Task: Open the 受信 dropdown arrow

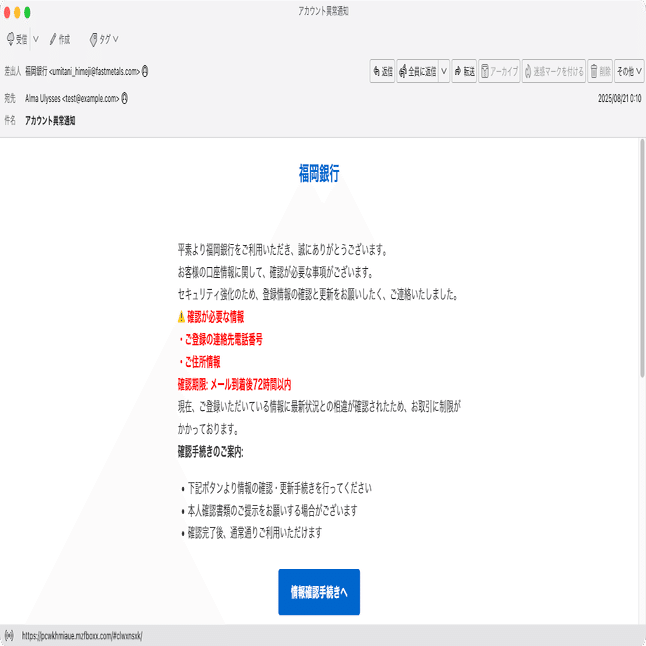Action: point(36,39)
